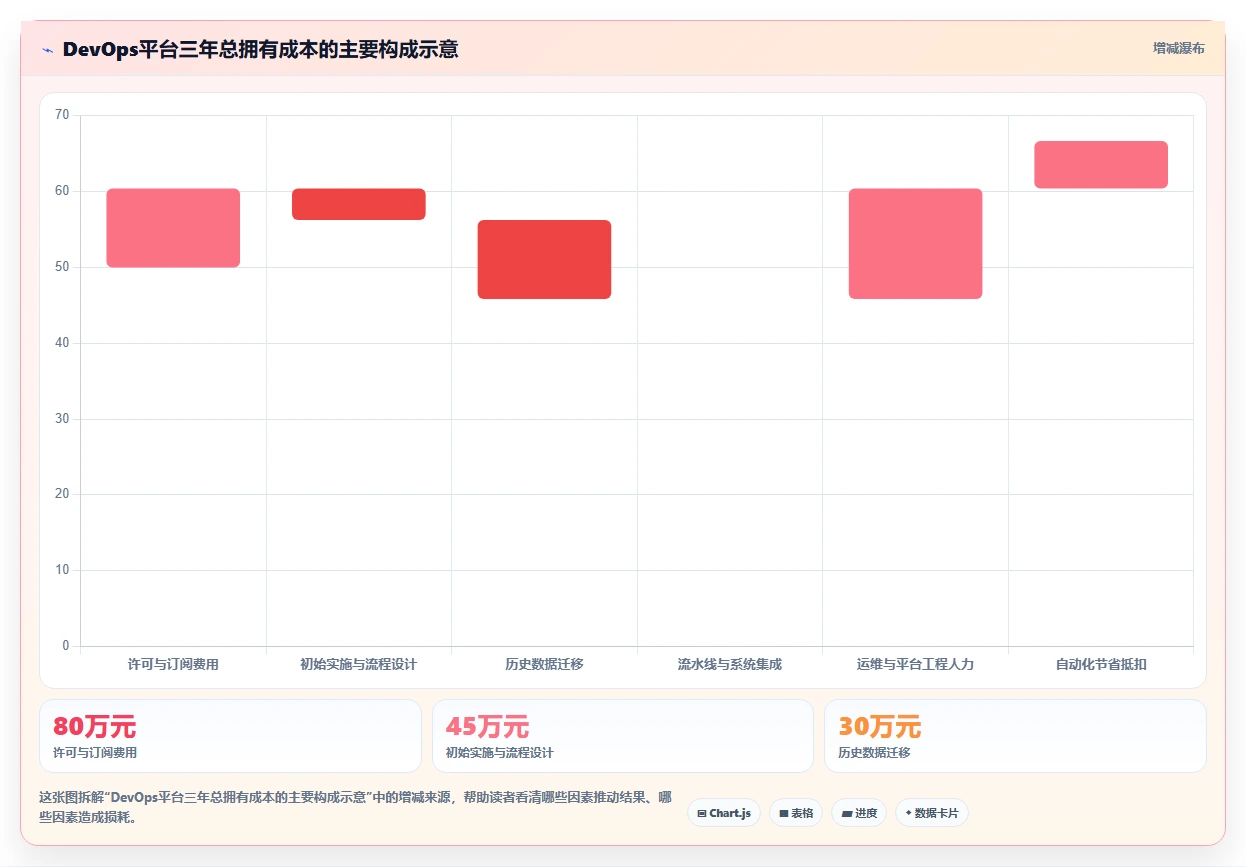Click the y-axis value 40
The width and height of the screenshot is (1246, 867).
coord(62,343)
